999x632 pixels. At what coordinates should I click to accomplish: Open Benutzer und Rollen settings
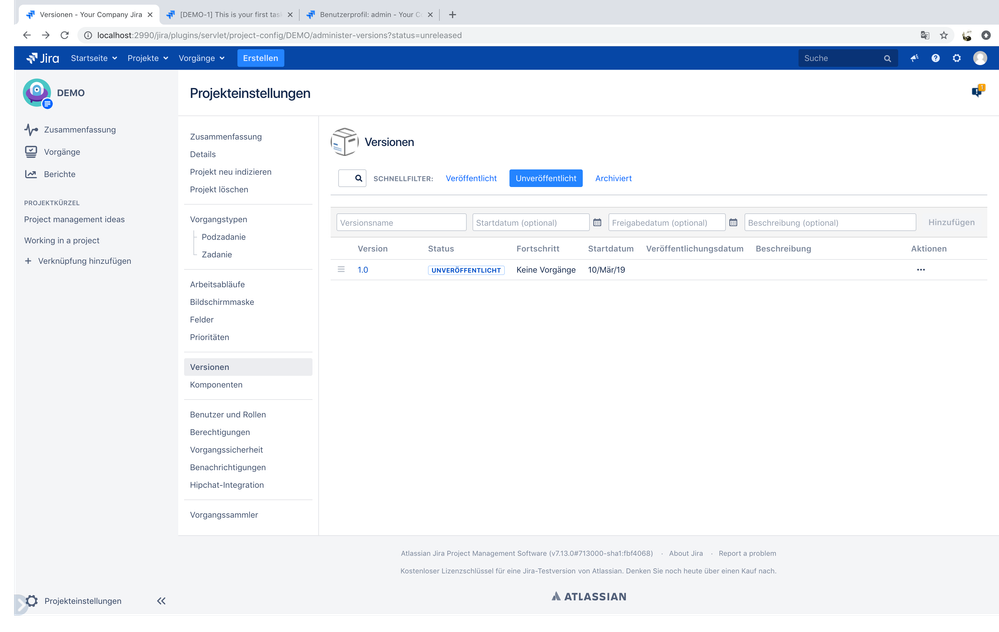[227, 415]
